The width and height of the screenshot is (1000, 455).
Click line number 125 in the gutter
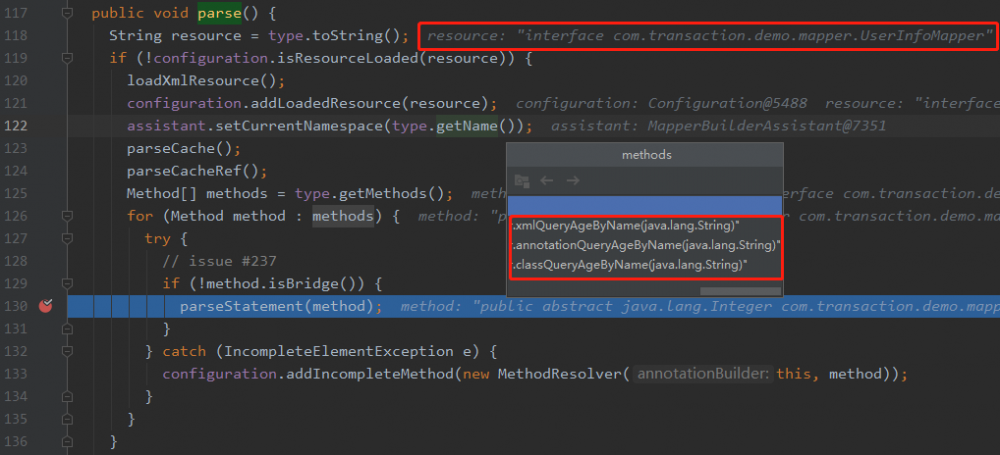point(15,193)
